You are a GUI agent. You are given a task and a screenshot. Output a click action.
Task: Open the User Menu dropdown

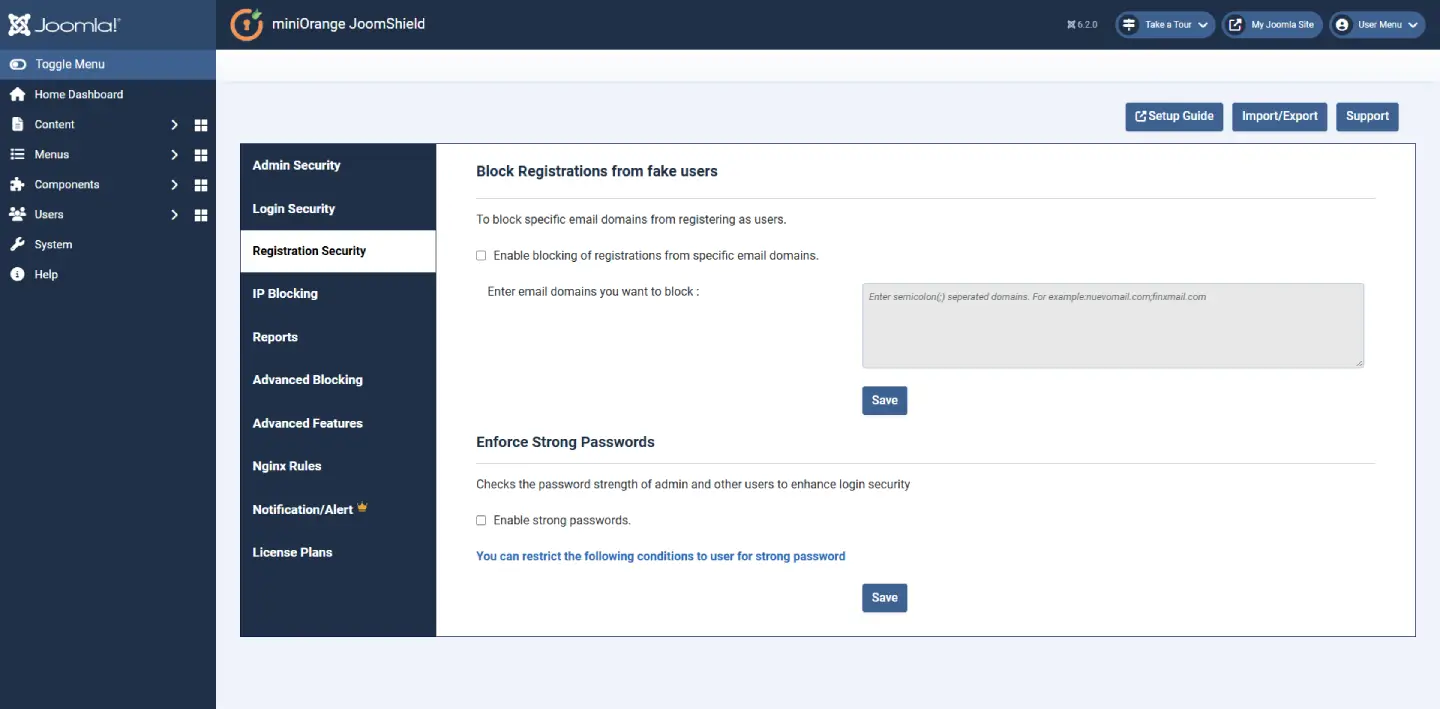point(1377,25)
